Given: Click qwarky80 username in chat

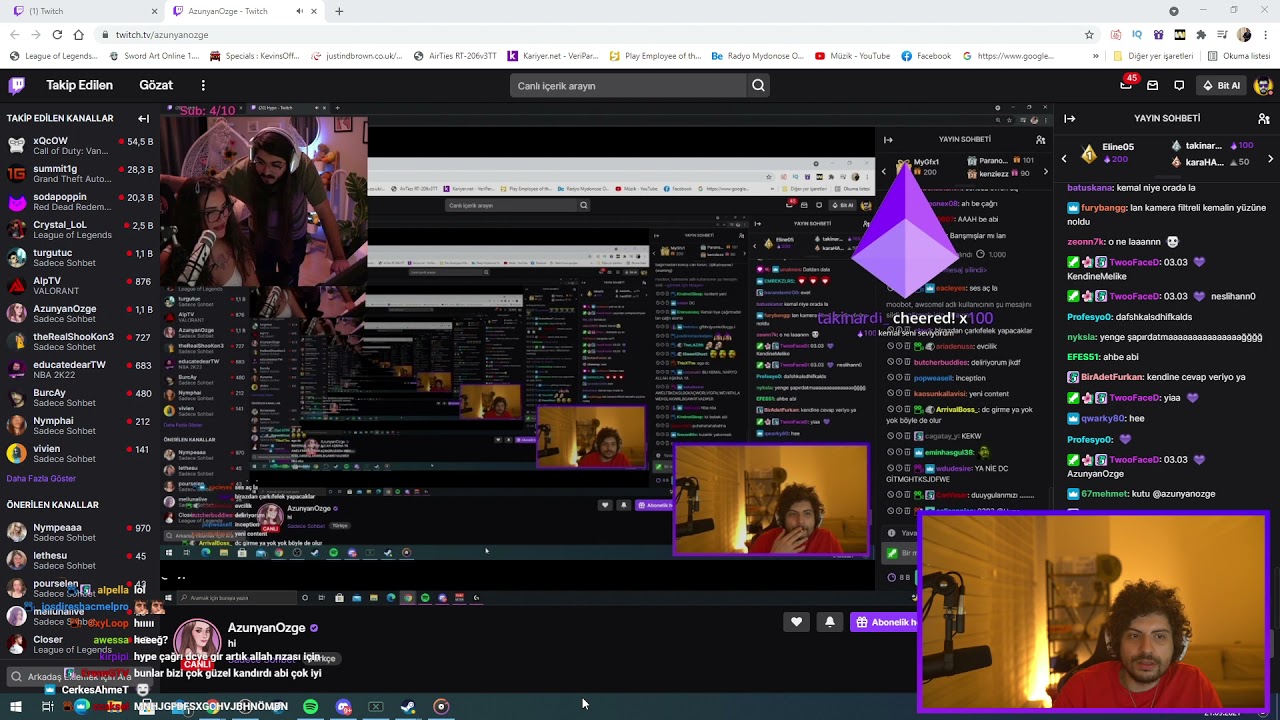Looking at the screenshot, I should [1103, 419].
